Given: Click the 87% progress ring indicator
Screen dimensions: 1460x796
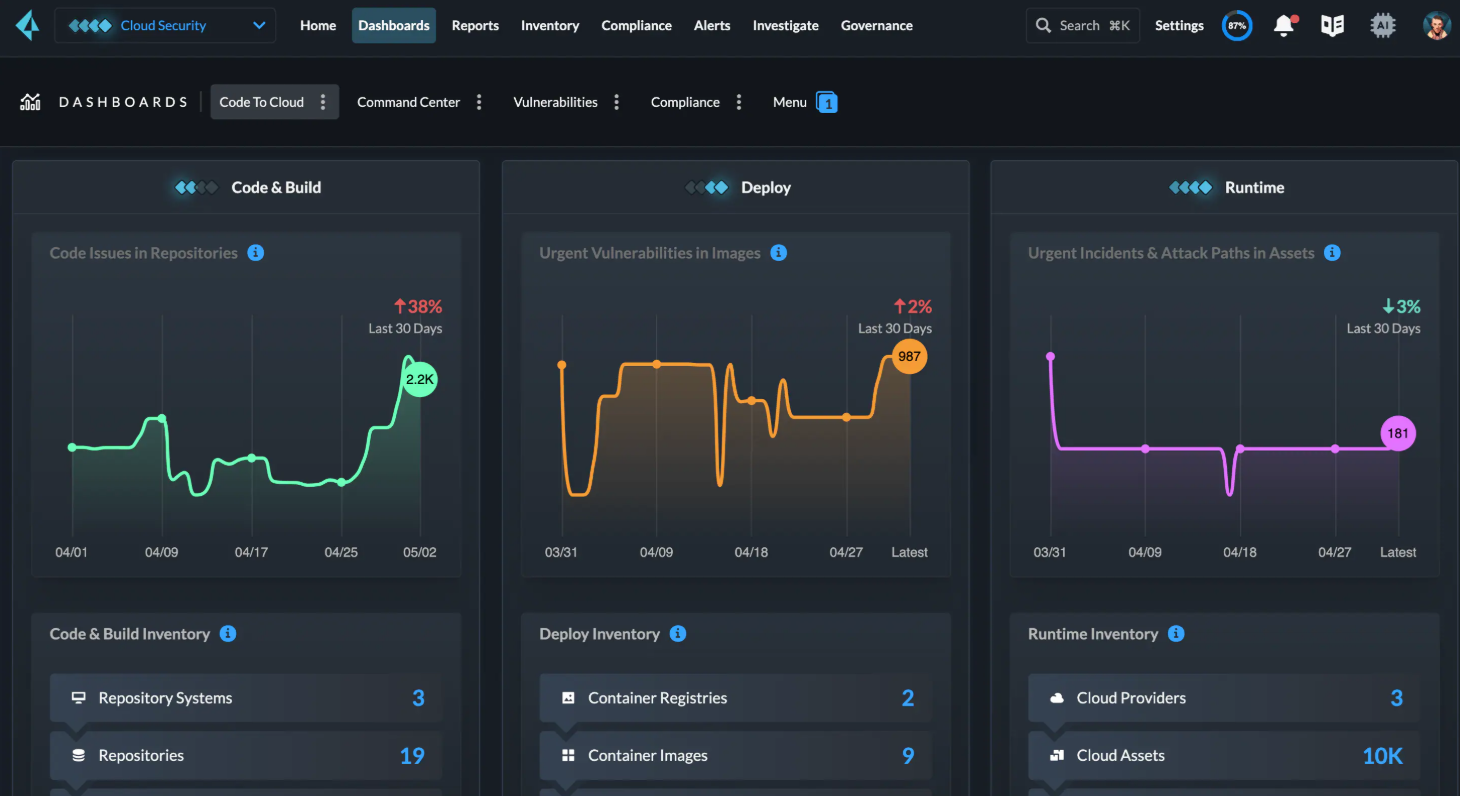Looking at the screenshot, I should click(x=1237, y=25).
